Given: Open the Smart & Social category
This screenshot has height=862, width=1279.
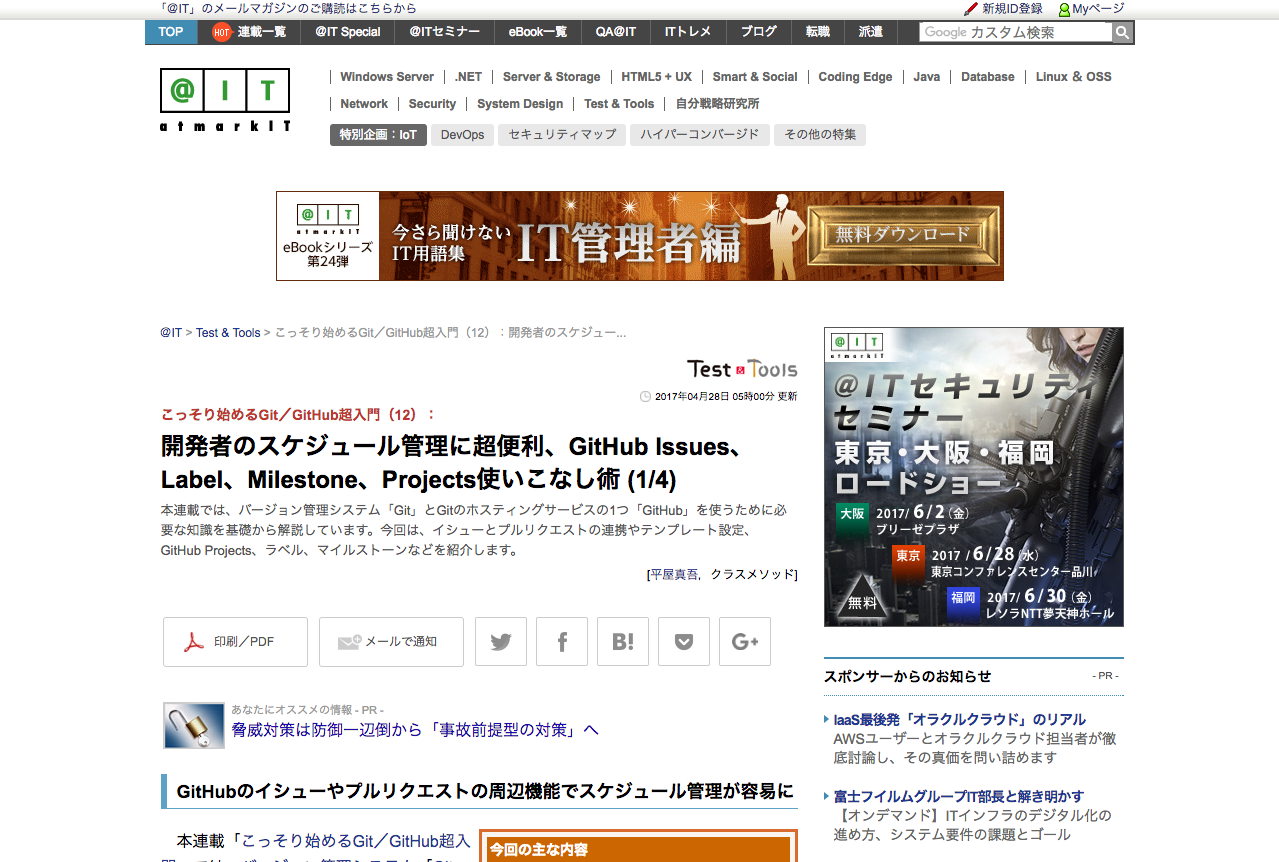Looking at the screenshot, I should point(755,77).
